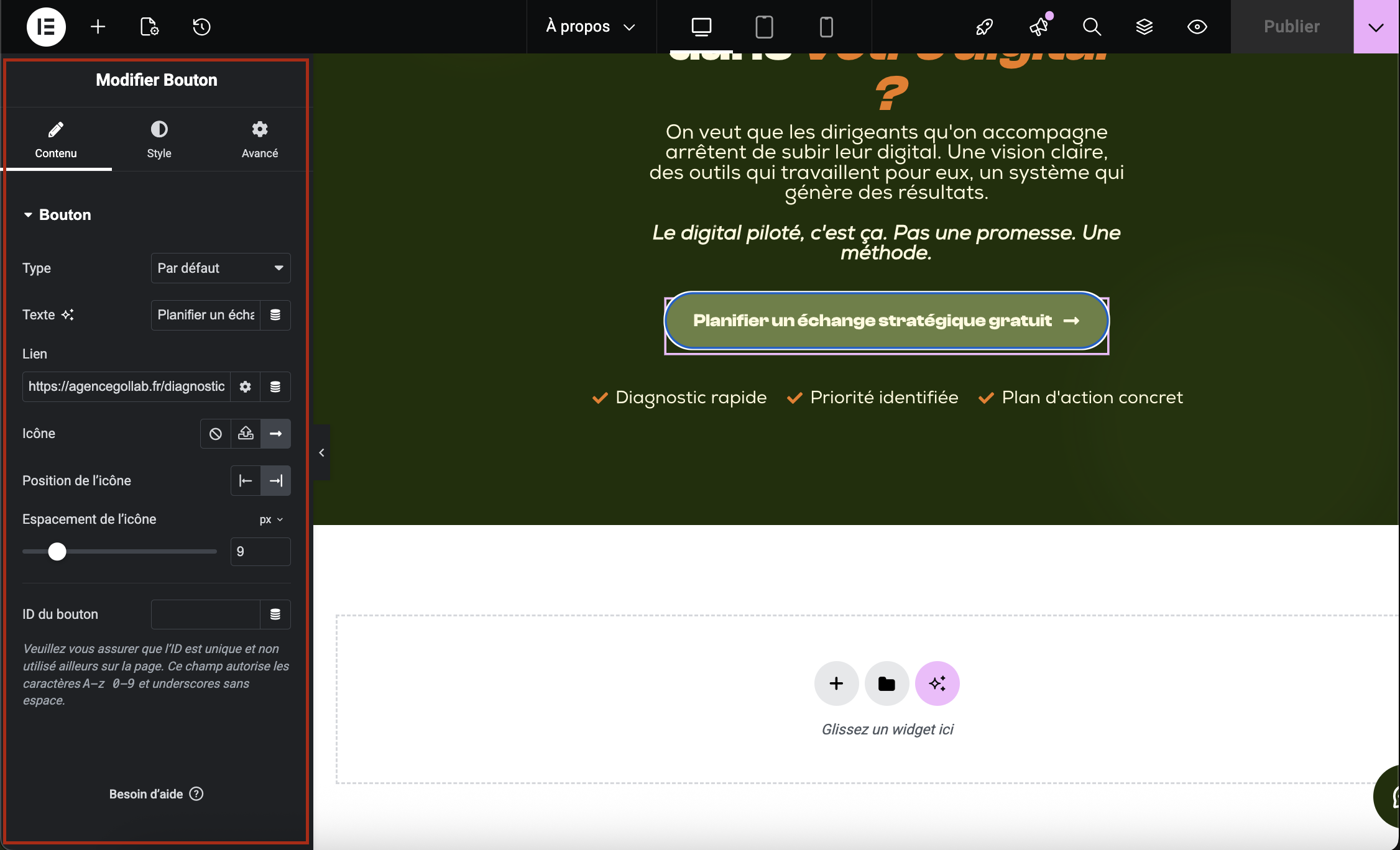Set icon position to after text
This screenshot has height=850, width=1400.
(x=275, y=480)
